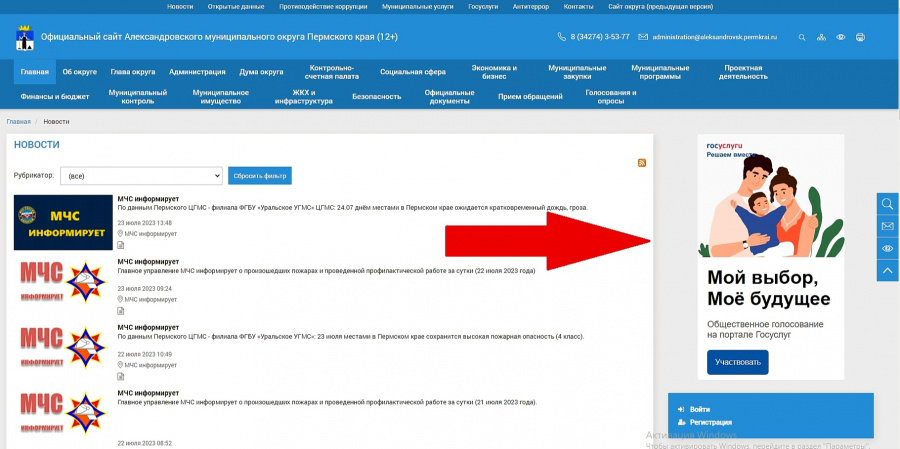Open the Официальные документы menu

point(449,96)
